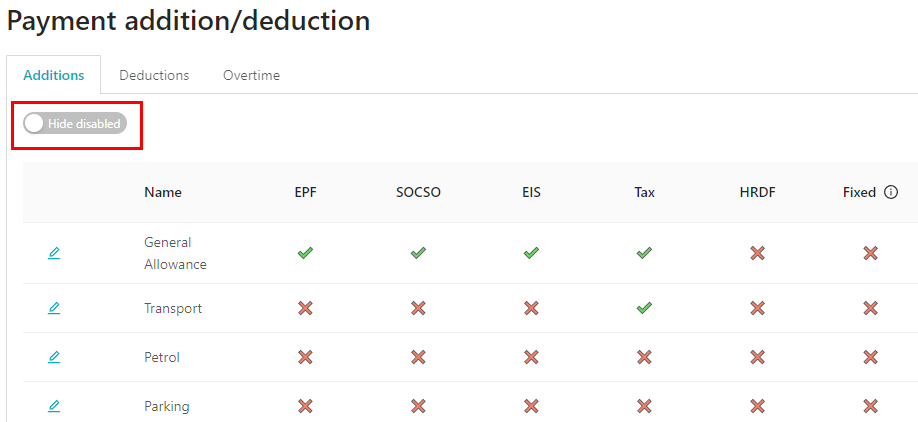918x422 pixels.
Task: Open the Overtime tab
Action: [251, 76]
